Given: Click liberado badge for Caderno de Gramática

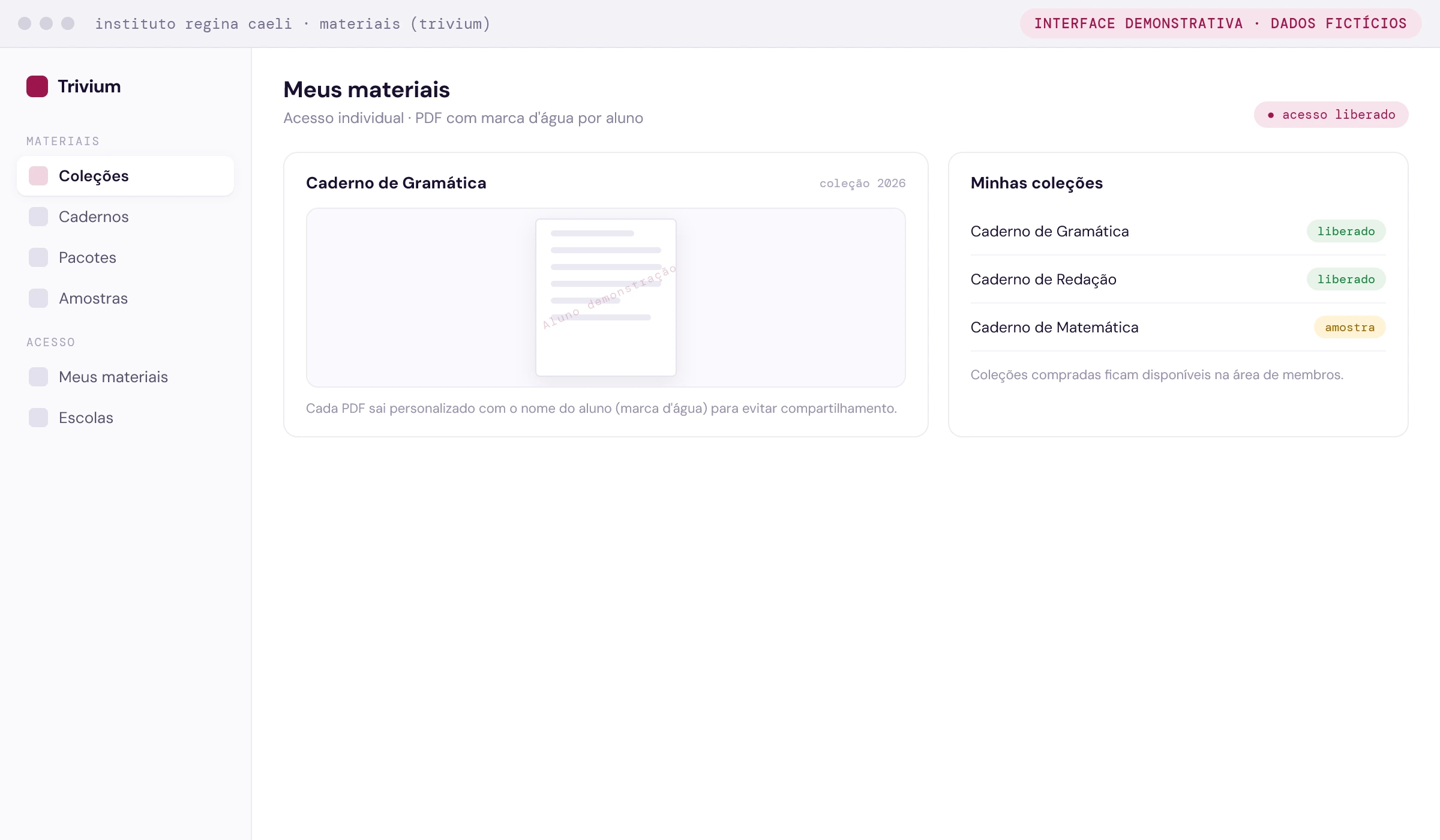Looking at the screenshot, I should tap(1346, 231).
